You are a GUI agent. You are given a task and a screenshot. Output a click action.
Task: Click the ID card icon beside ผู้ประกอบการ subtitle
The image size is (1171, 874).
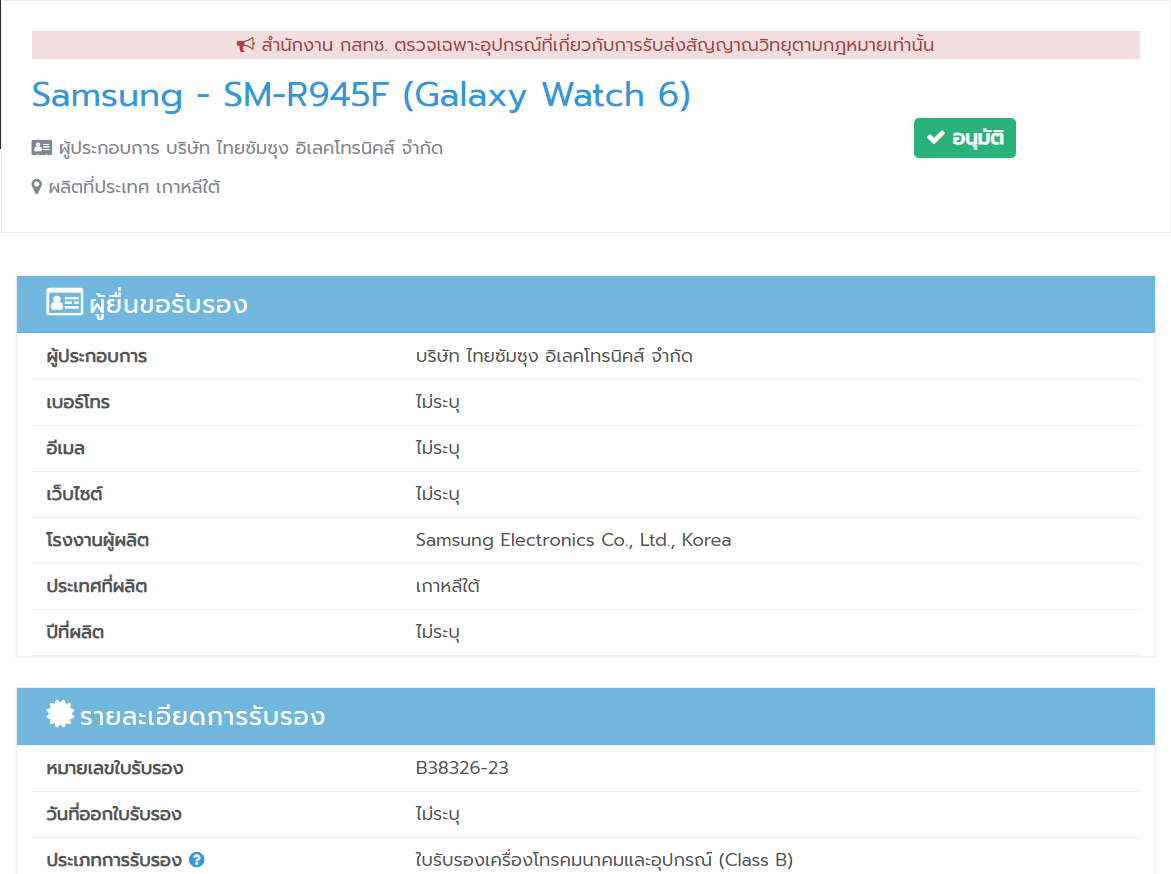click(42, 148)
